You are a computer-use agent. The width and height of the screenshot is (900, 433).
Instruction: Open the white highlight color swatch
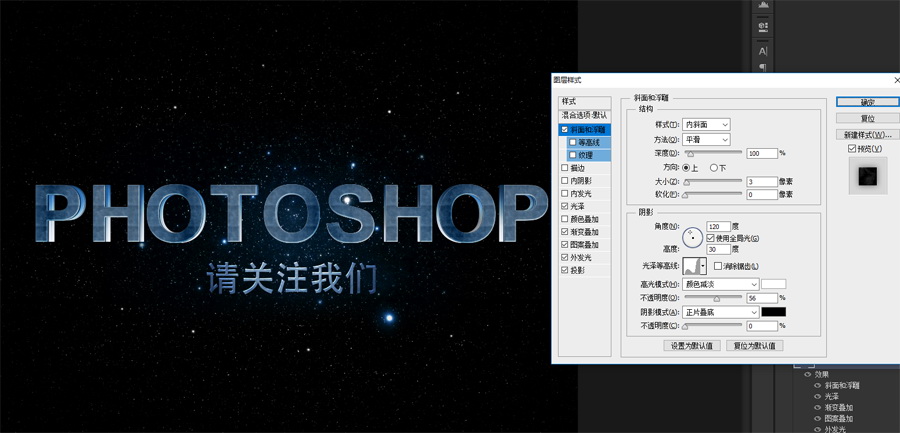pyautogui.click(x=774, y=284)
